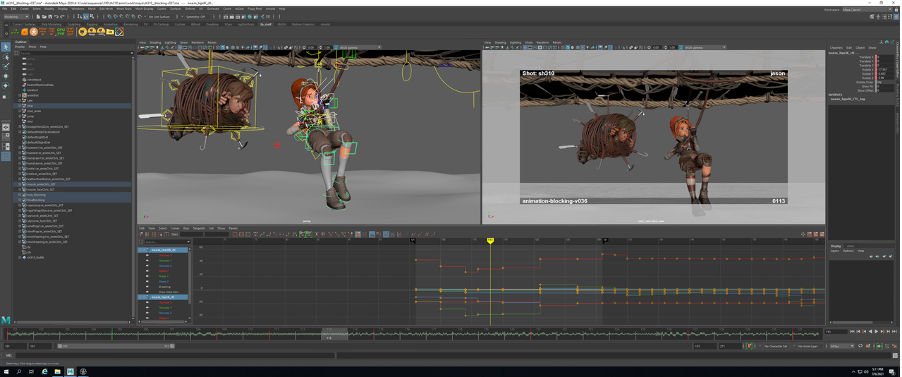Toggle loop playback mode icon
The height and width of the screenshot is (377, 902).
click(861, 346)
